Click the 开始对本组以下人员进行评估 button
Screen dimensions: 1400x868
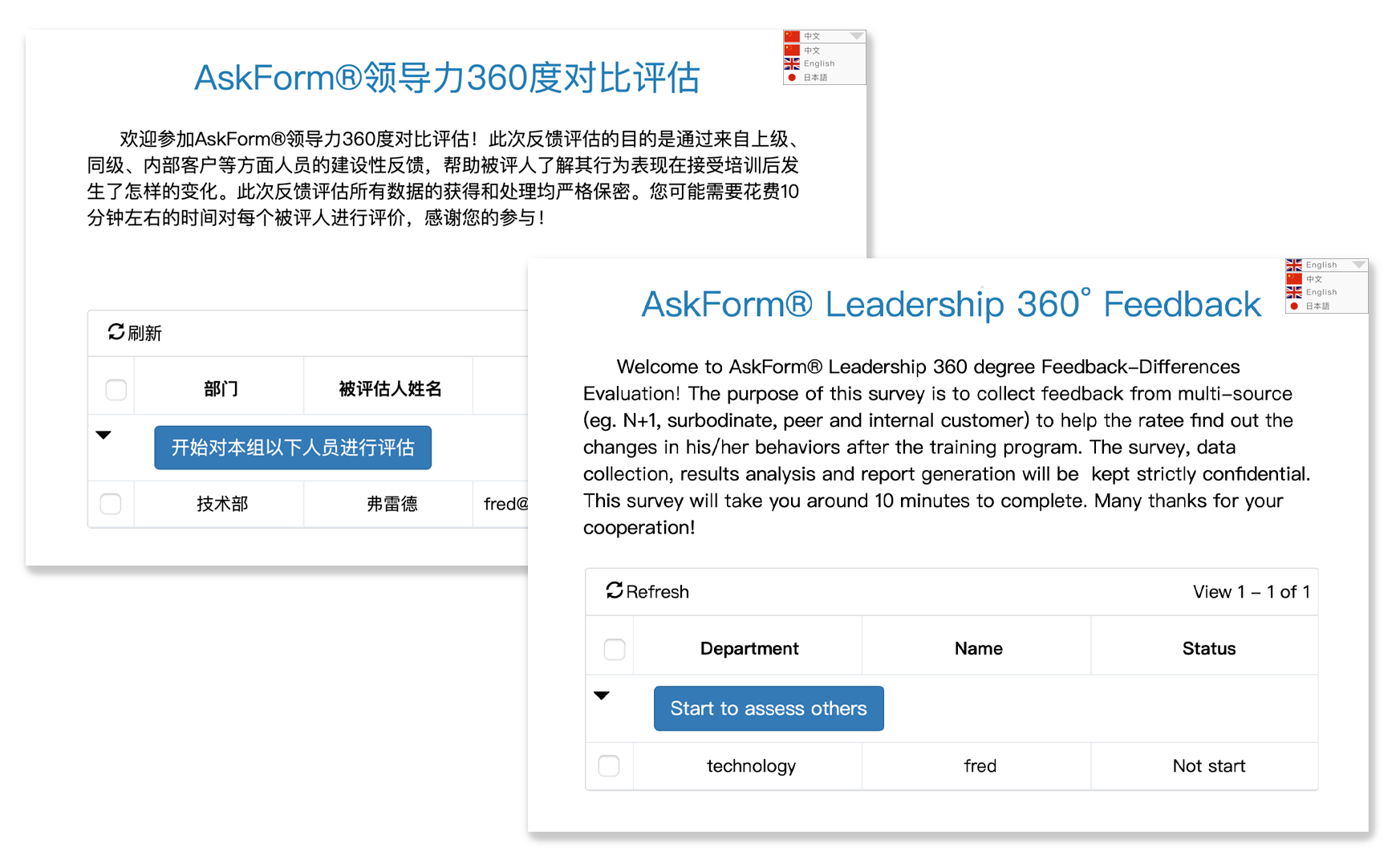(x=293, y=448)
